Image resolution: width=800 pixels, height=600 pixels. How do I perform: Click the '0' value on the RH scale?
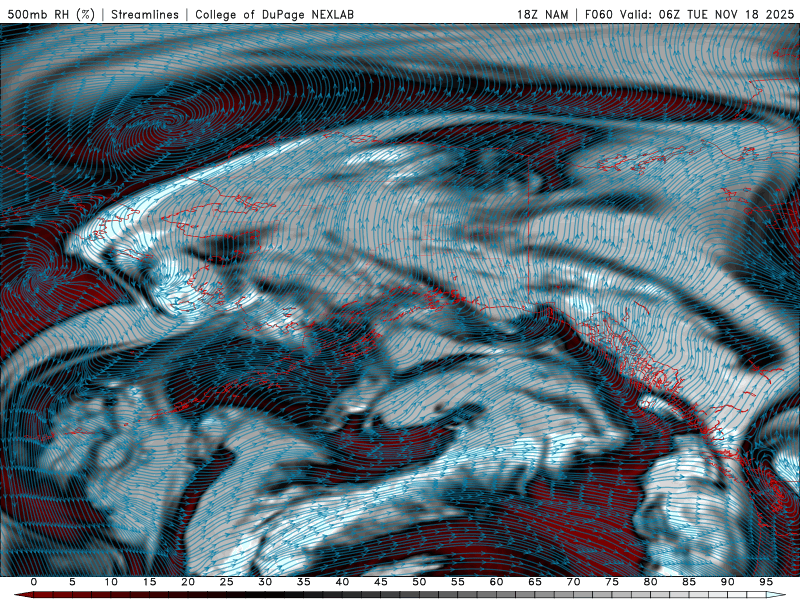click(x=34, y=582)
